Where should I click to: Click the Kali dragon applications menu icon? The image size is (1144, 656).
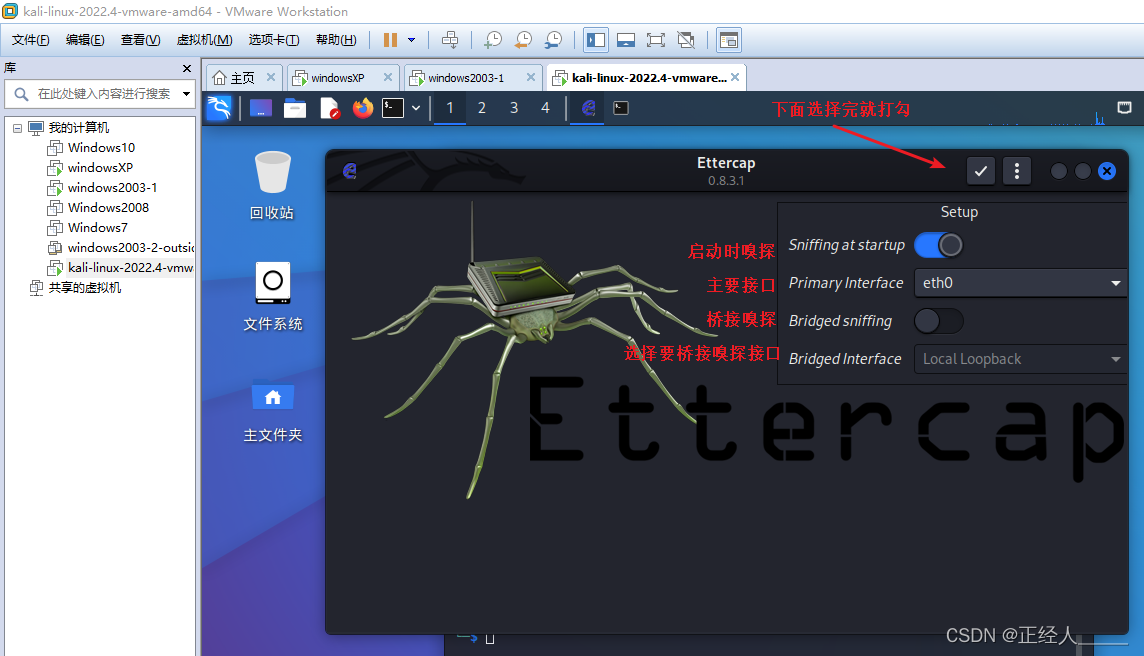pos(219,108)
